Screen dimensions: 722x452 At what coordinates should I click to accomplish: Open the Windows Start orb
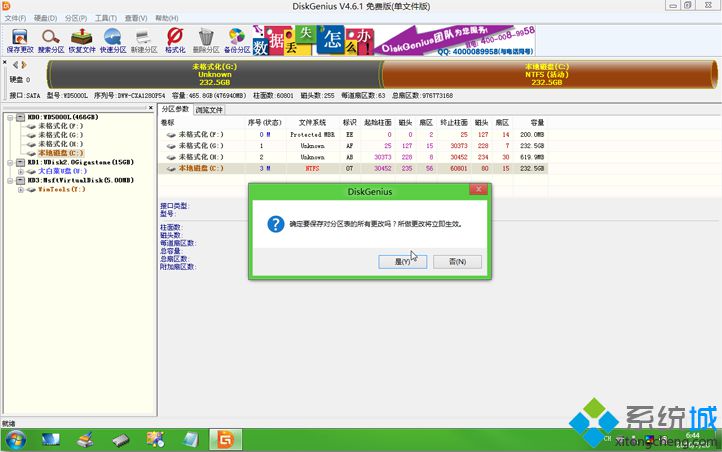16,440
